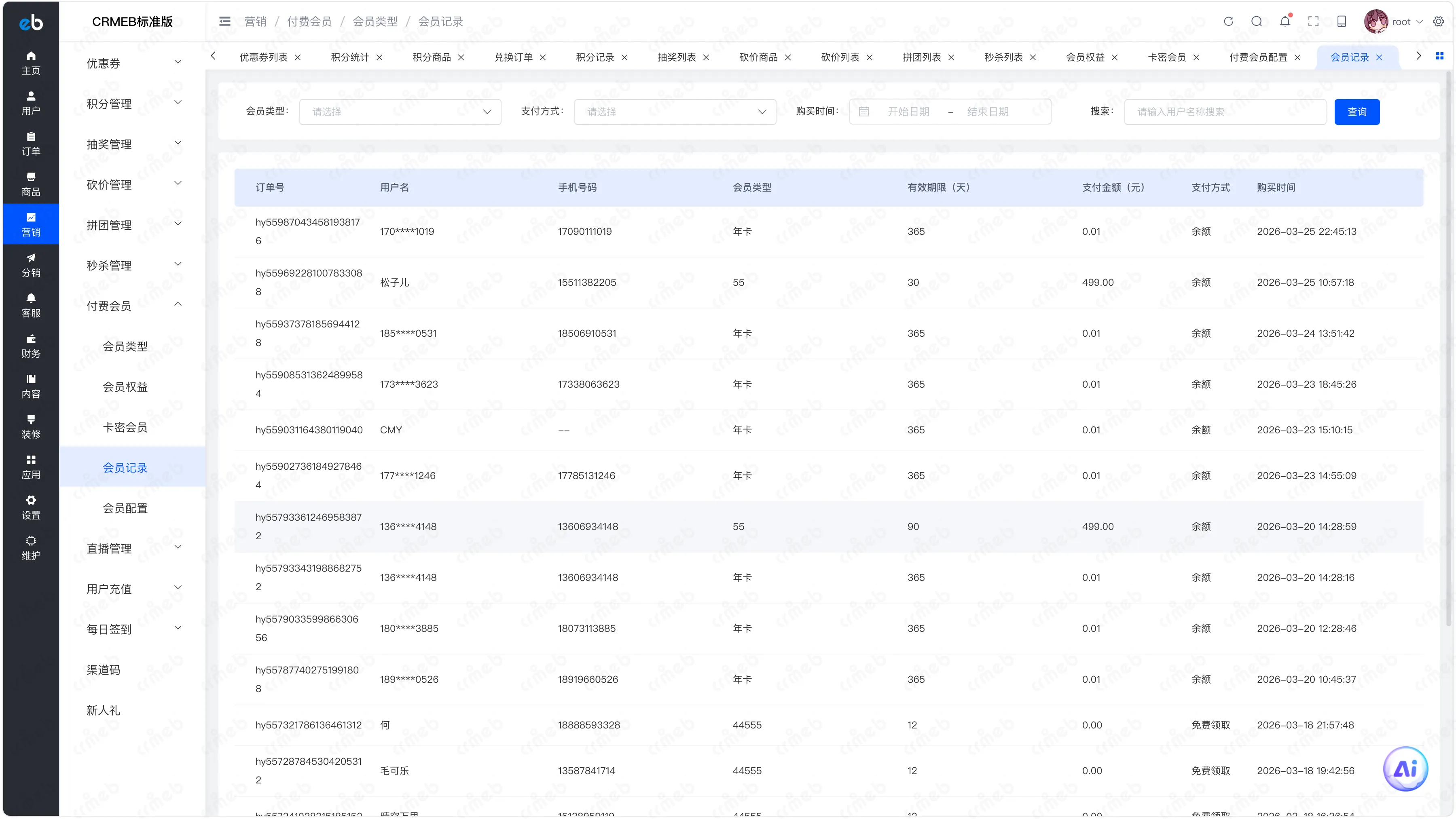Open the header search icon
This screenshot has height=819, width=1456.
click(x=1257, y=21)
